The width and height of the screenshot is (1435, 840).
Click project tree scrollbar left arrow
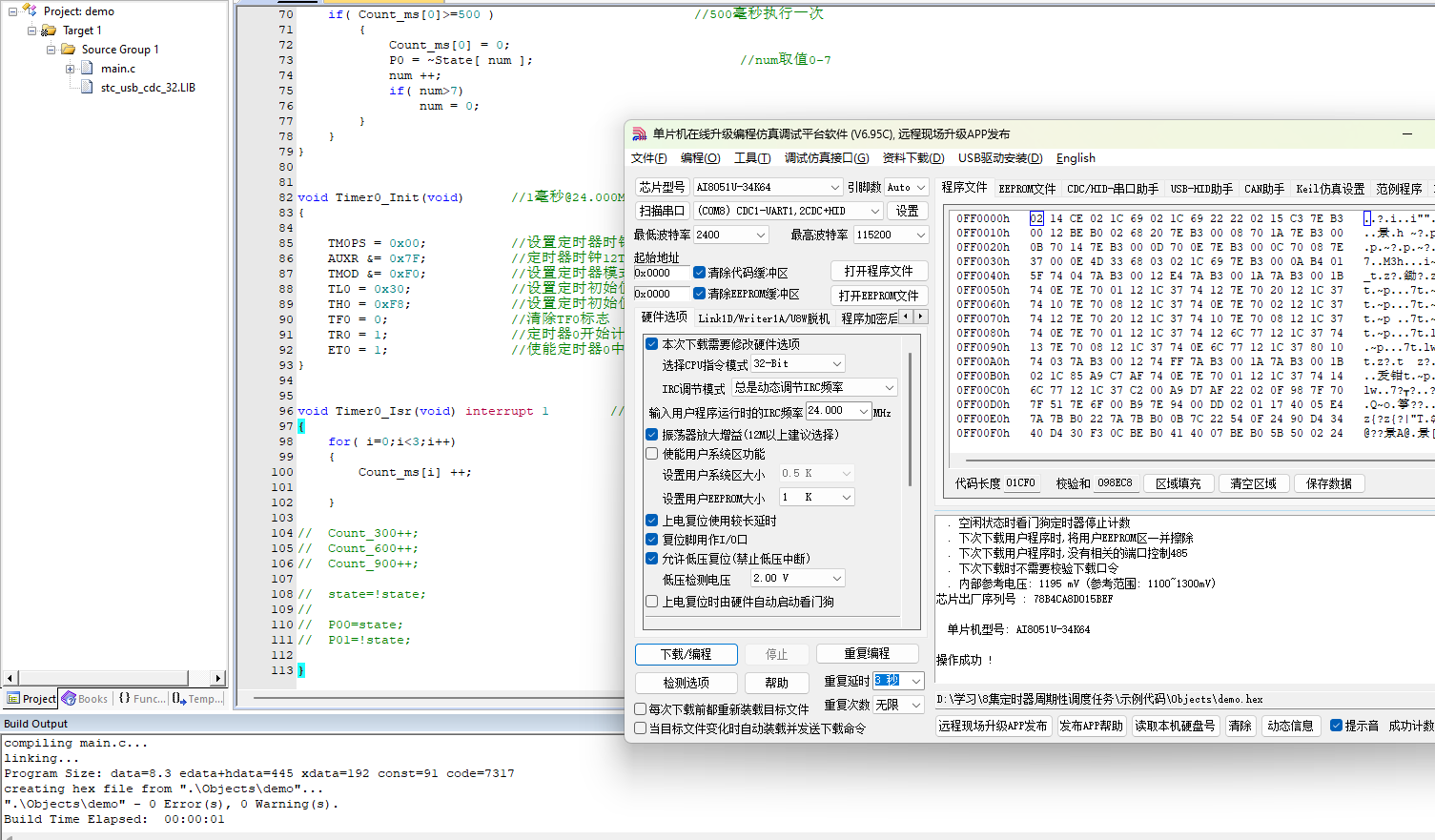point(10,678)
